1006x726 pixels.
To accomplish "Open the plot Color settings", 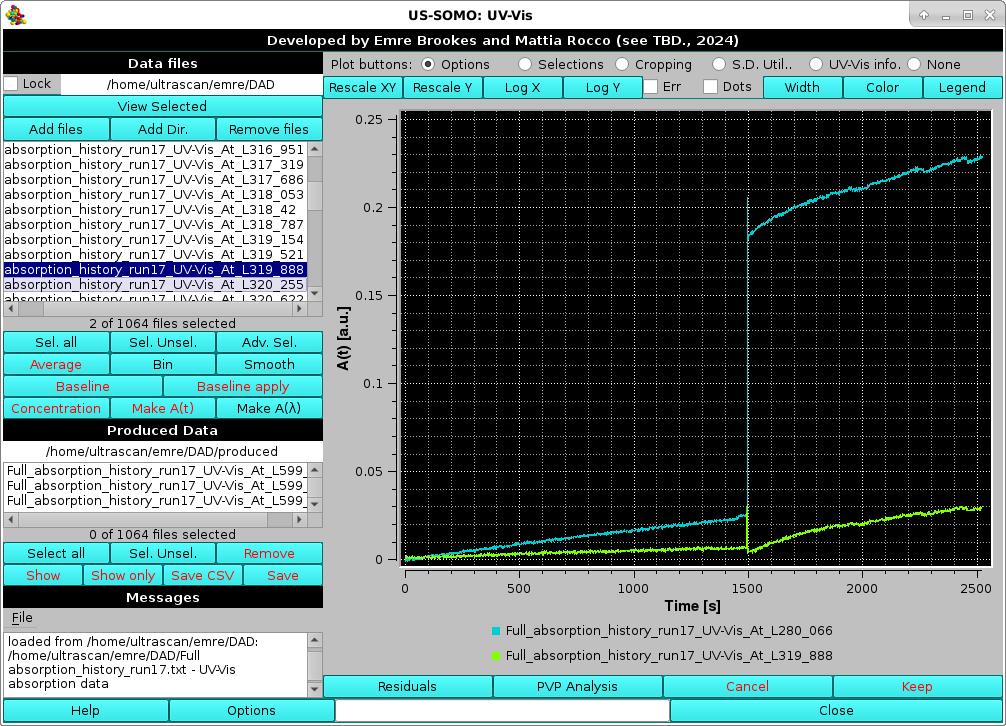I will tap(881, 87).
